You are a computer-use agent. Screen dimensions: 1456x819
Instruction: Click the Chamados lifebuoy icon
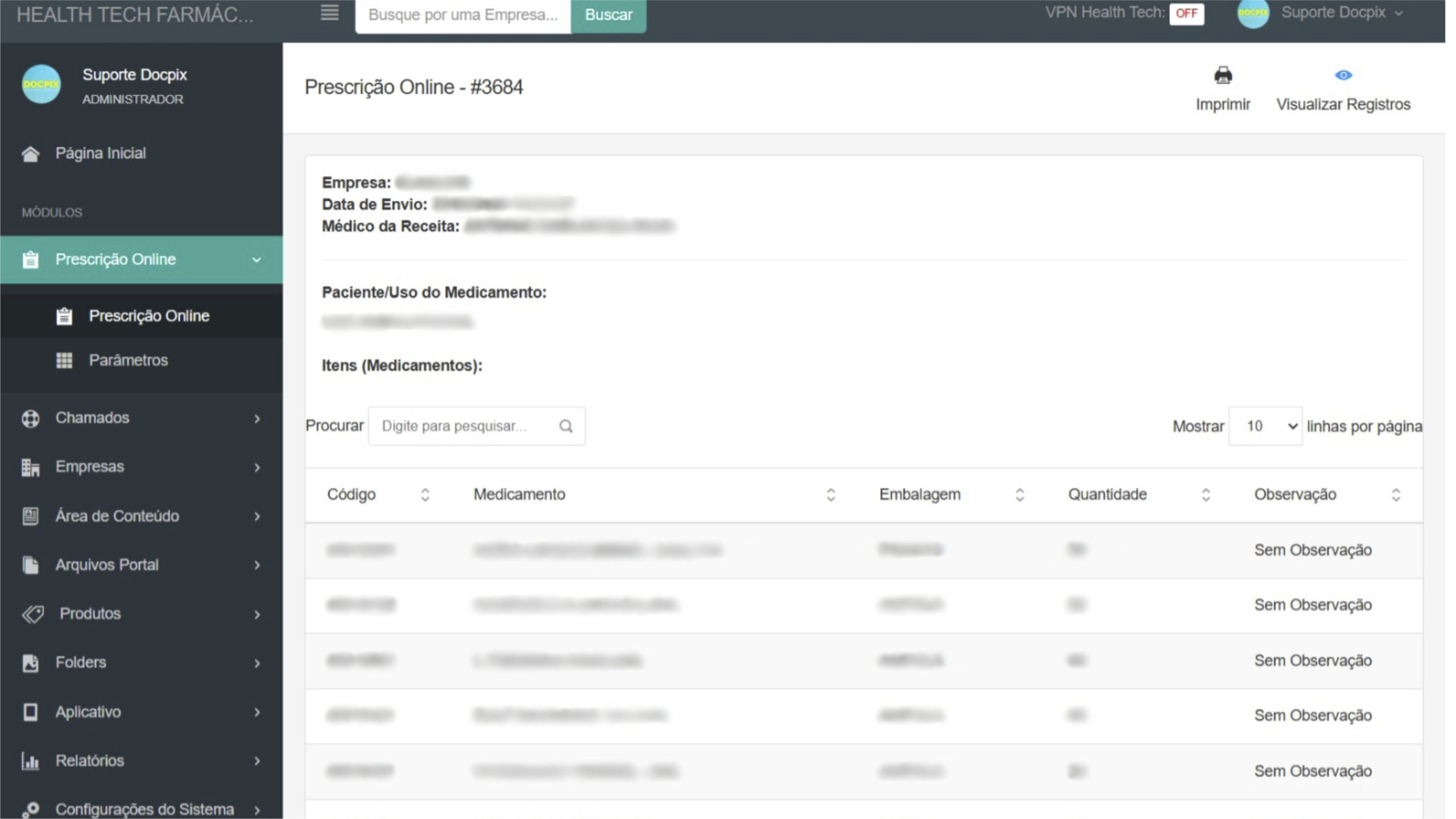tap(30, 419)
